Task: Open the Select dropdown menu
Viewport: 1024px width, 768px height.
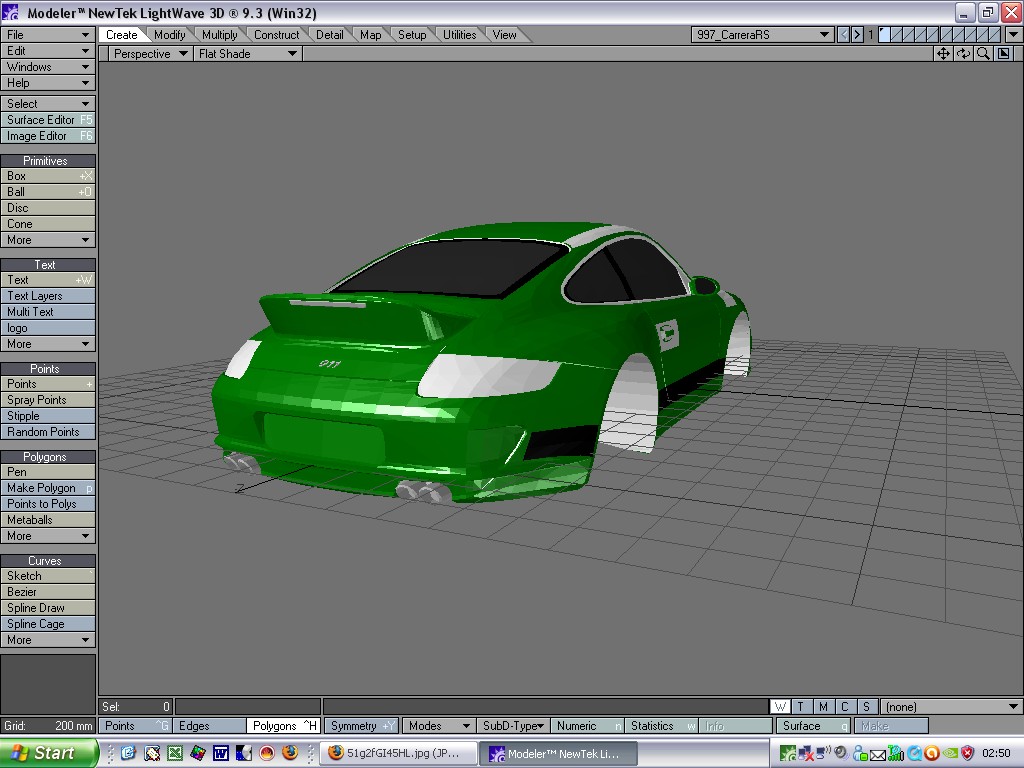Action: coord(48,104)
